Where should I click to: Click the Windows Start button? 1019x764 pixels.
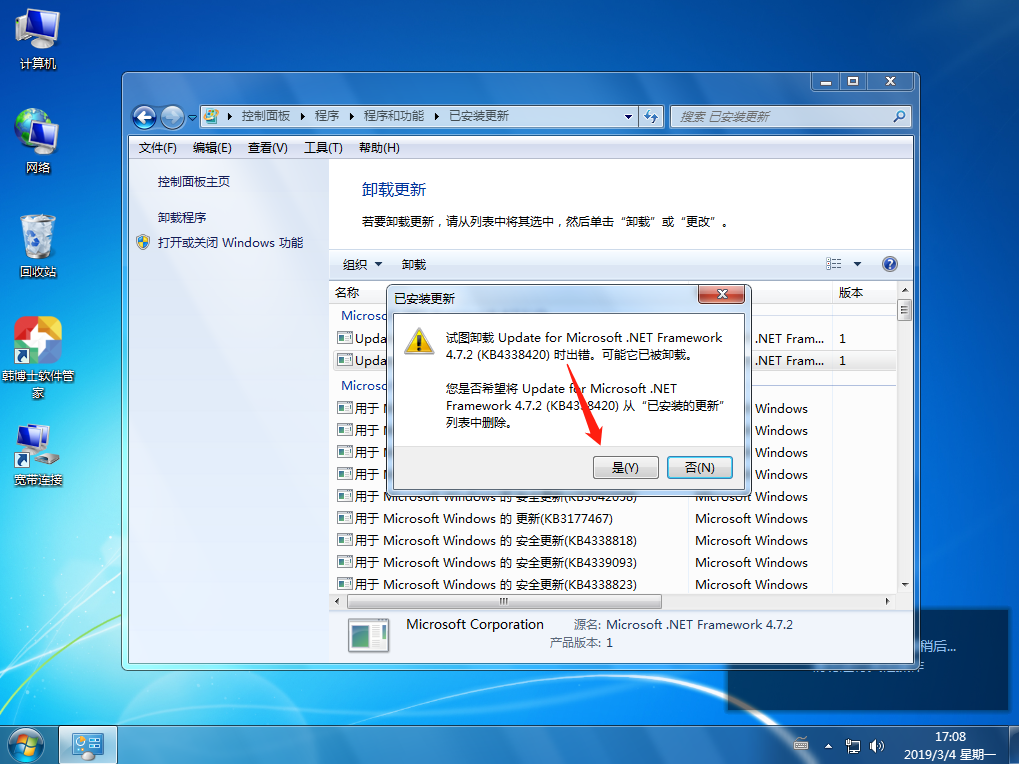point(26,745)
